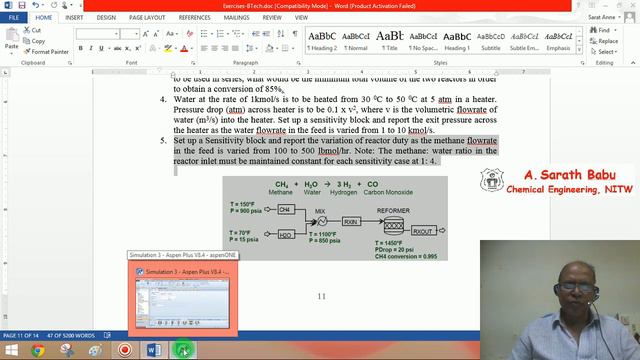Apply the Heading 2 style

point(322,41)
